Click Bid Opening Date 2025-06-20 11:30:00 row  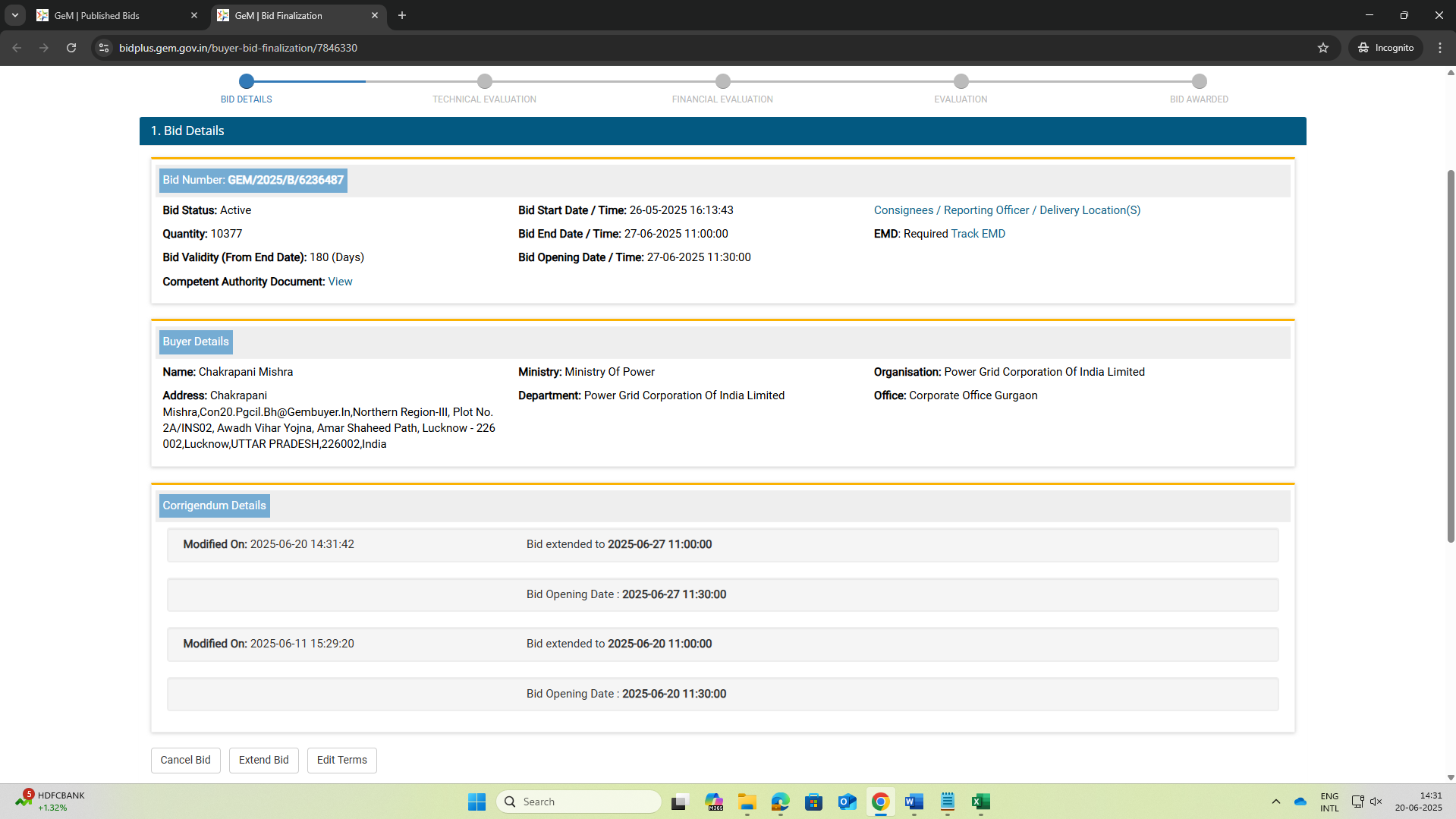722,695
